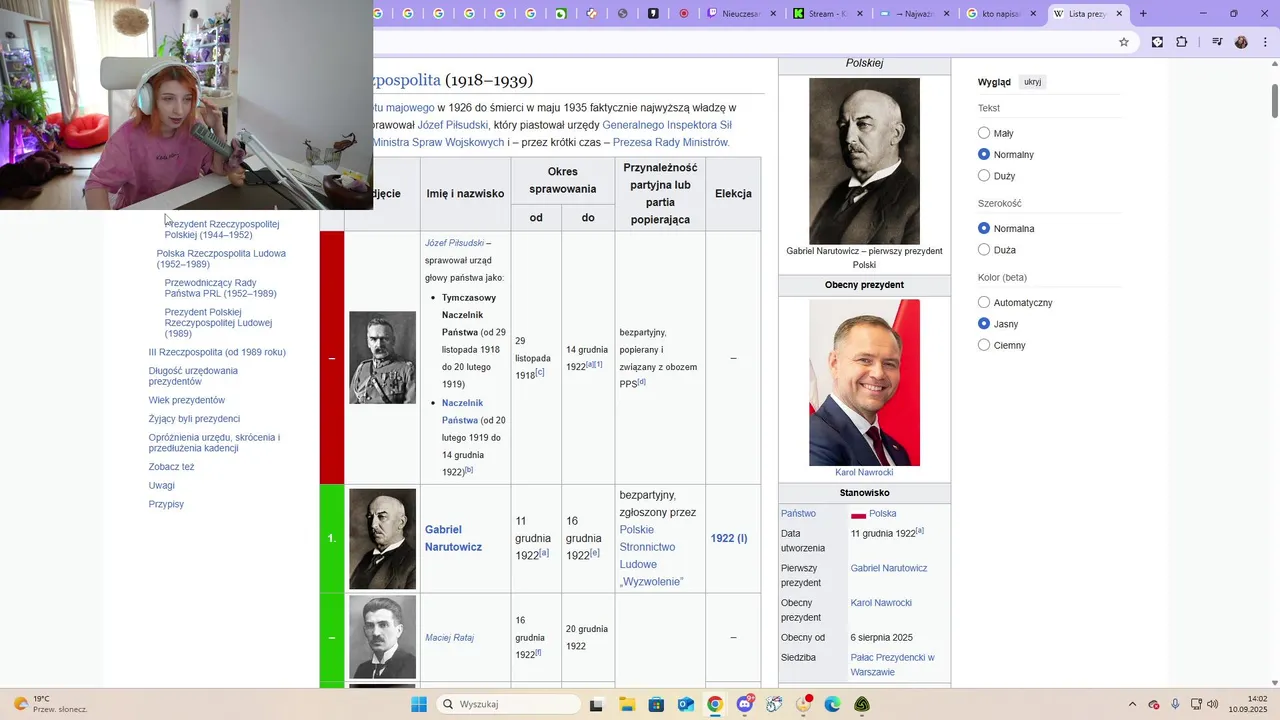Switch to the Najważn… browser tab

[x=913, y=14]
